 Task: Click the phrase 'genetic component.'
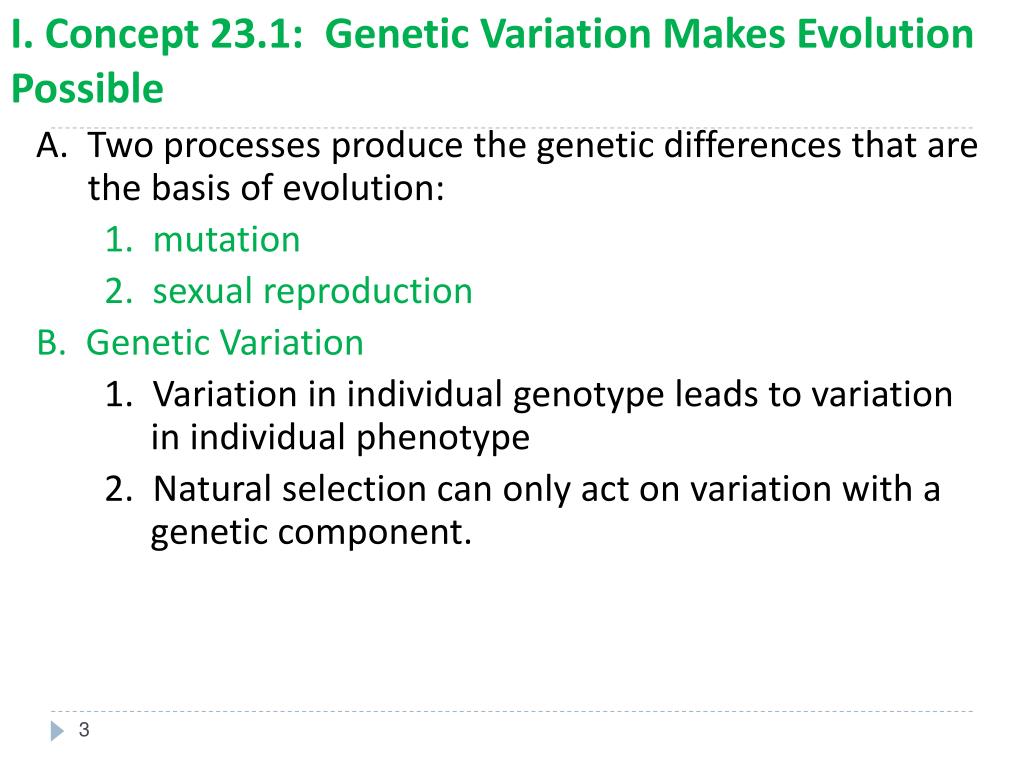click(x=311, y=532)
